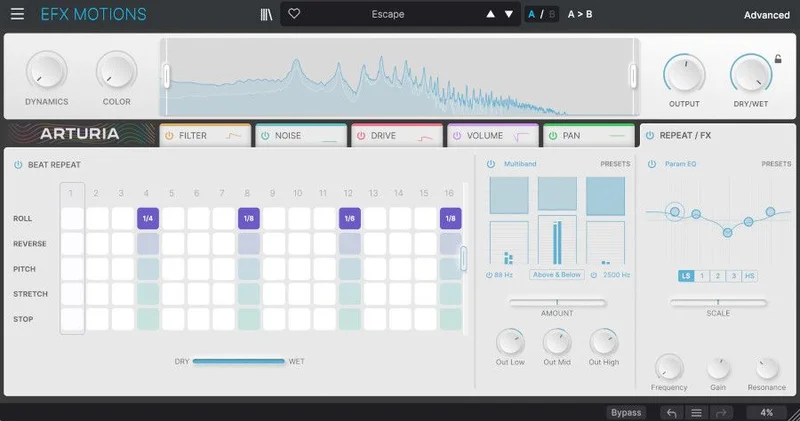The height and width of the screenshot is (421, 800).
Task: Adjust the Multiband Amount slider
Action: 557,303
